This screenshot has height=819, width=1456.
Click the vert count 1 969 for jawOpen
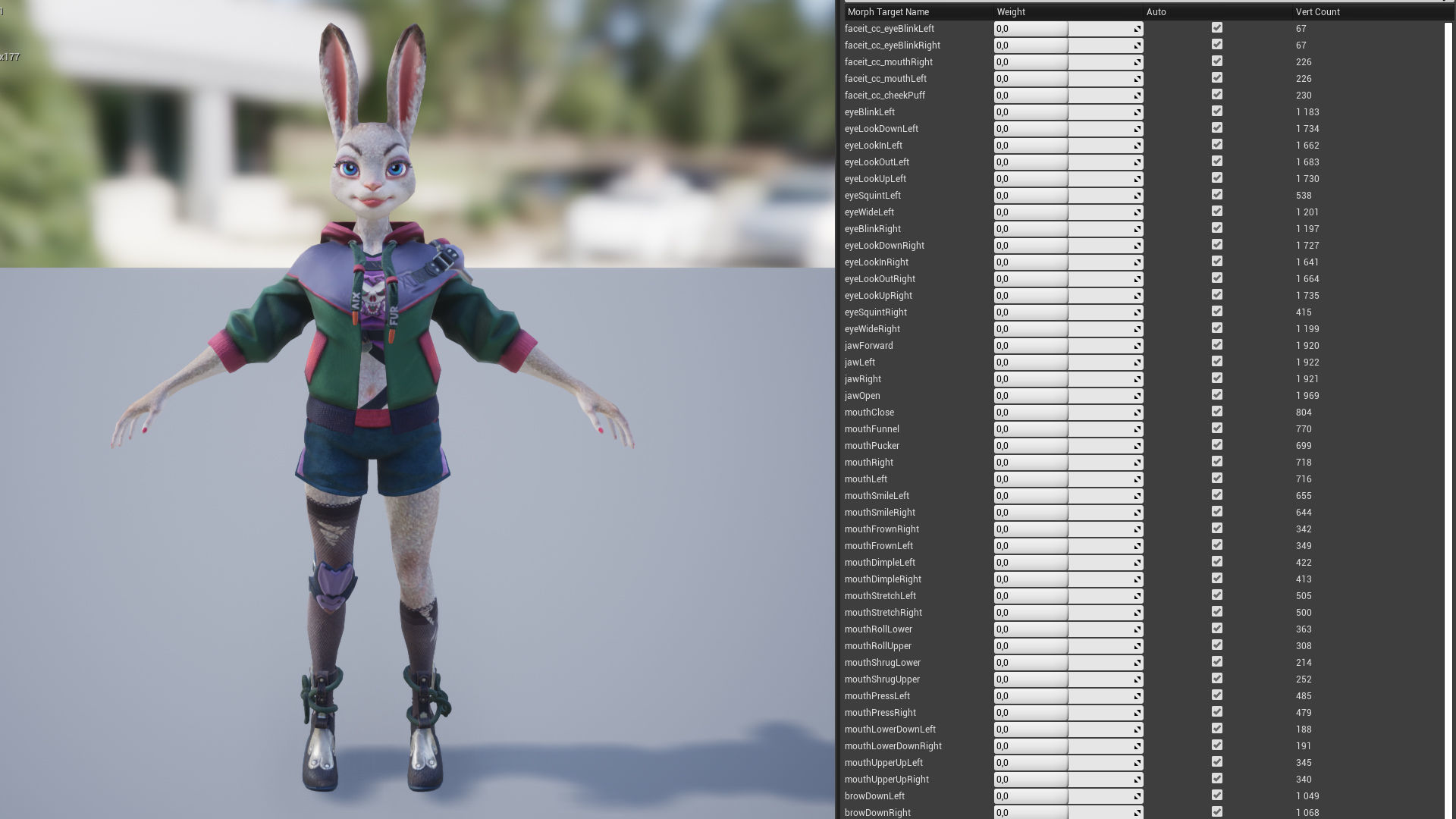1307,396
